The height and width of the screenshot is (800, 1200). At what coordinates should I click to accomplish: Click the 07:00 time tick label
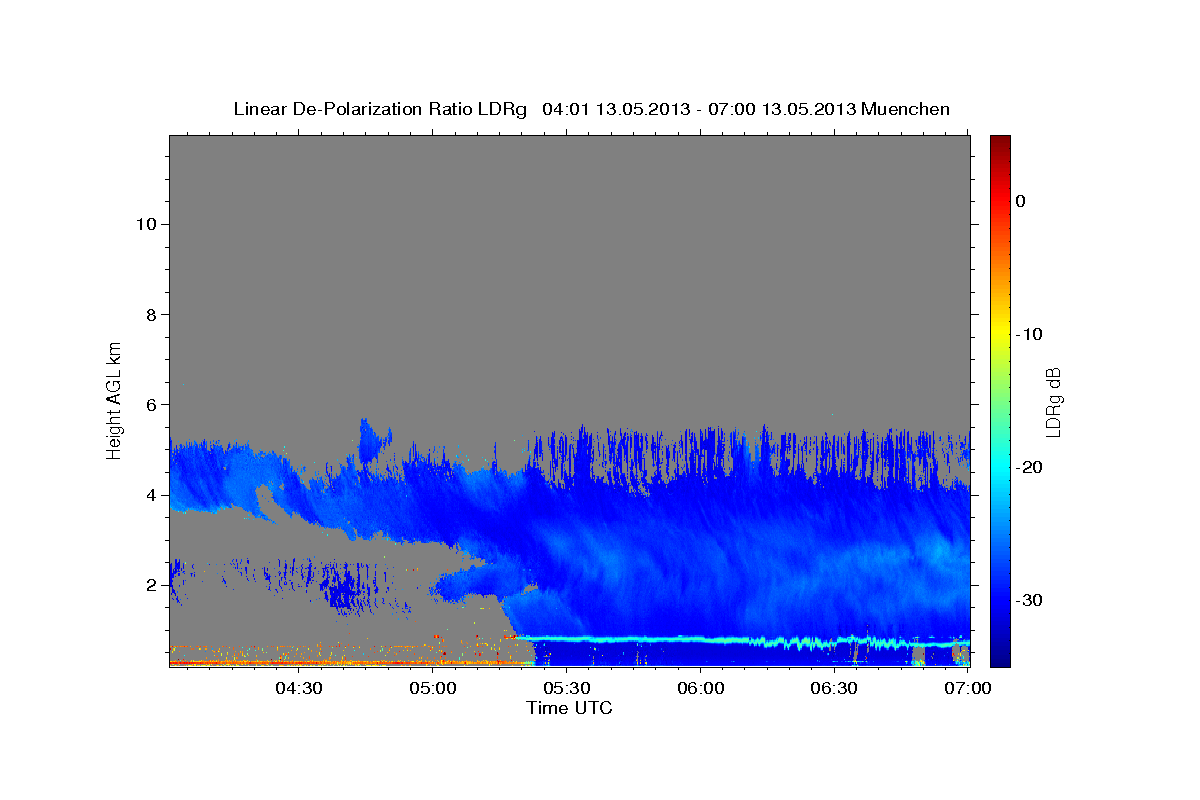click(967, 688)
